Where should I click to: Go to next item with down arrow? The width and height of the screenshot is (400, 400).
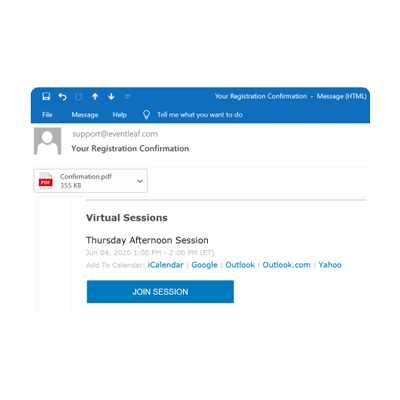[x=111, y=96]
